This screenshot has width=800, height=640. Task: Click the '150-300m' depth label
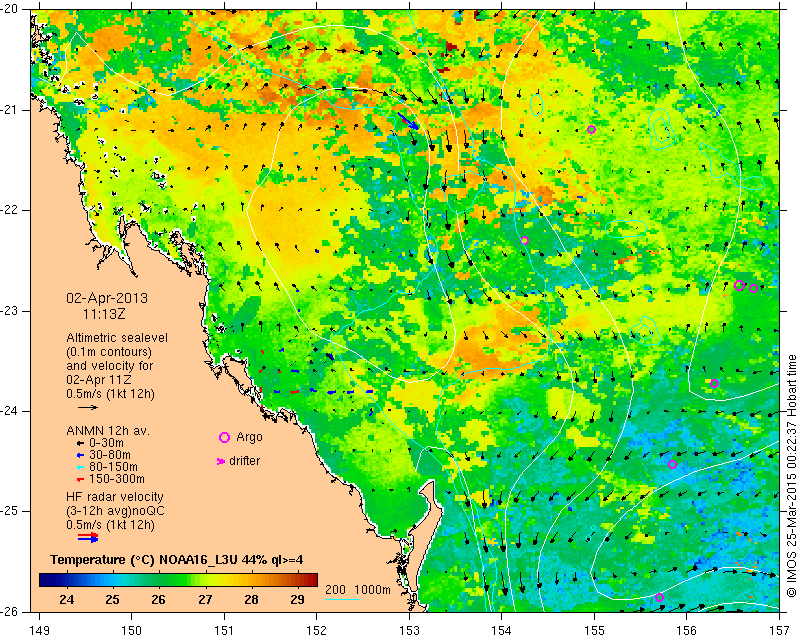[117, 479]
